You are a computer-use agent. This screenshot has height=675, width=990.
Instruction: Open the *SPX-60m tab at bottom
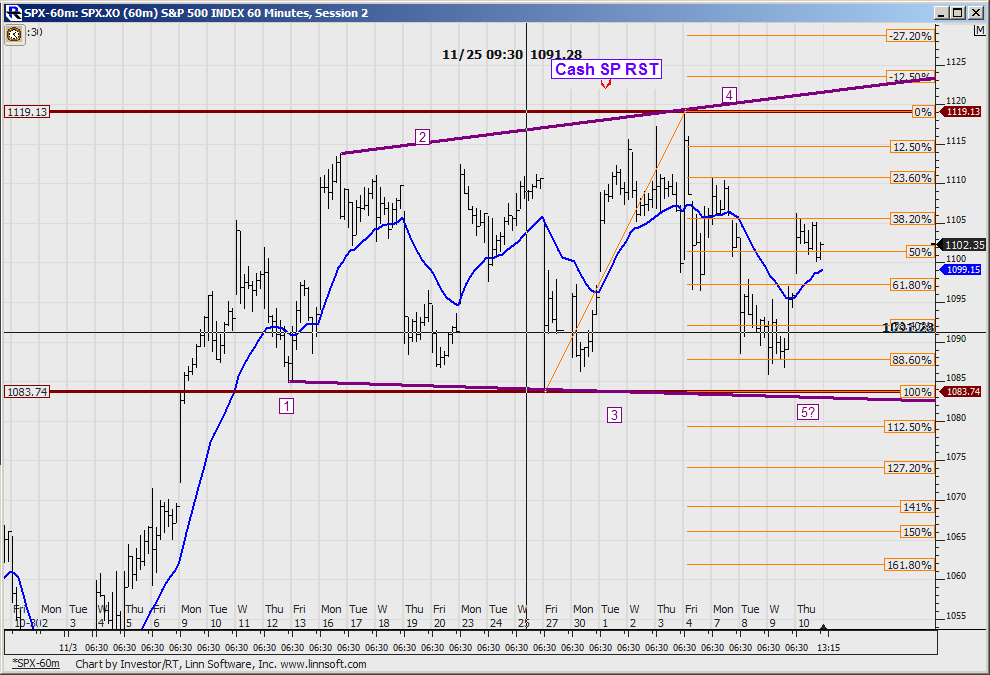[x=34, y=664]
